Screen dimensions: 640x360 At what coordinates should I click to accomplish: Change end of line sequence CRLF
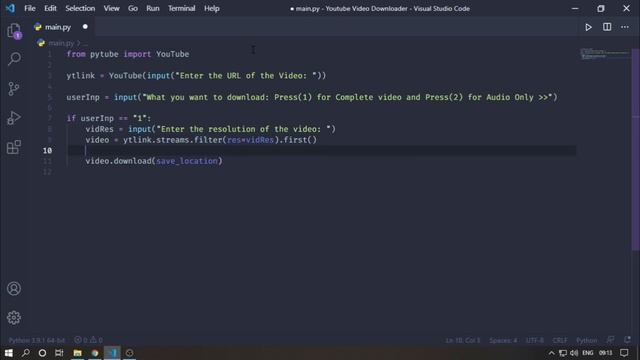(560, 340)
